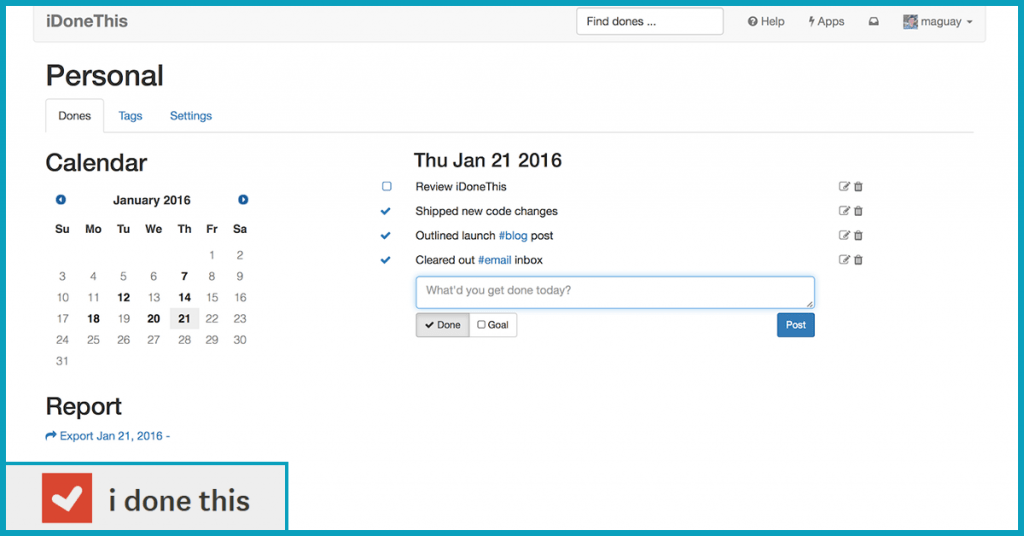This screenshot has width=1024, height=536.
Task: Open the Help menu item
Action: tap(766, 22)
